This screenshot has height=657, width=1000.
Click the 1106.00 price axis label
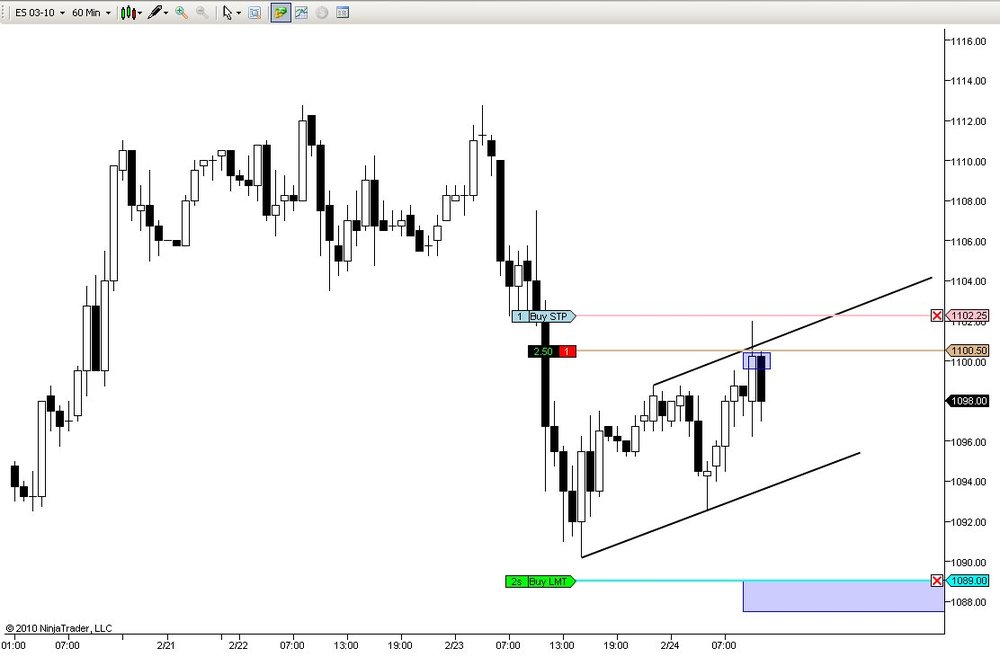click(968, 242)
